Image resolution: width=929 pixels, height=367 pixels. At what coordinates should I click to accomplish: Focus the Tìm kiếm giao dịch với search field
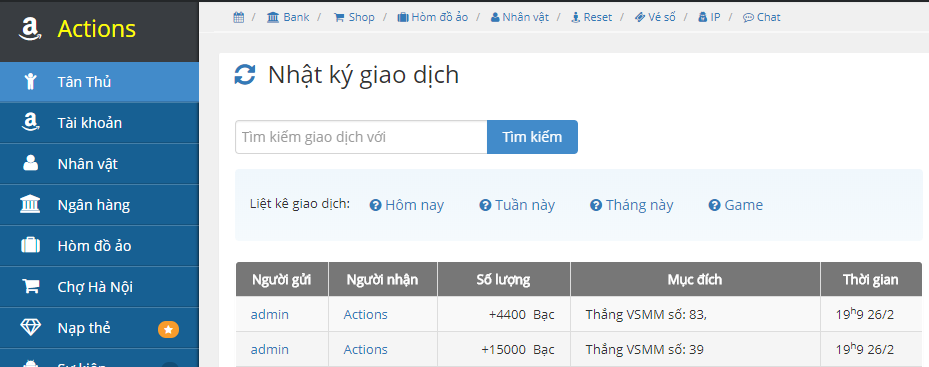[x=361, y=137]
